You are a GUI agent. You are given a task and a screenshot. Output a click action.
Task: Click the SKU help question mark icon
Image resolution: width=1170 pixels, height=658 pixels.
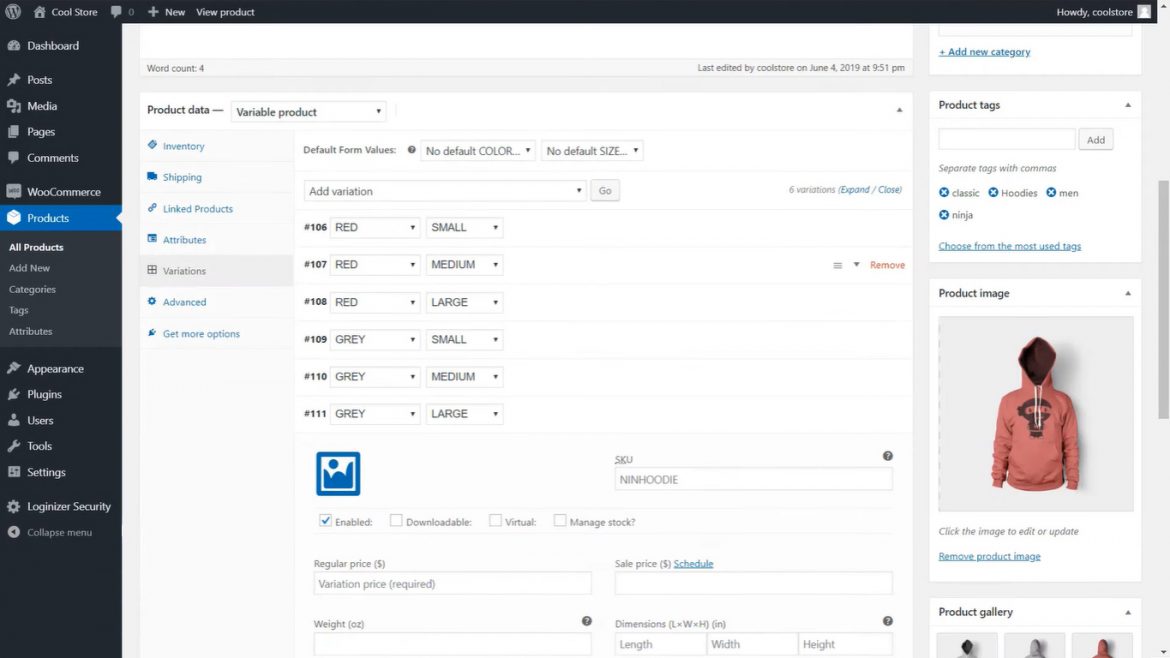pyautogui.click(x=887, y=455)
